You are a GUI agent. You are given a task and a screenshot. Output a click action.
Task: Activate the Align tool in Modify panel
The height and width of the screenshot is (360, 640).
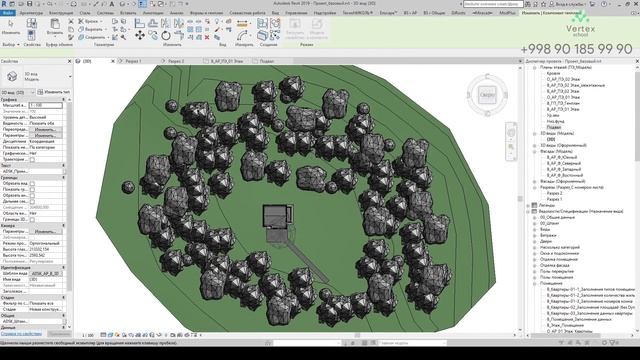[140, 23]
